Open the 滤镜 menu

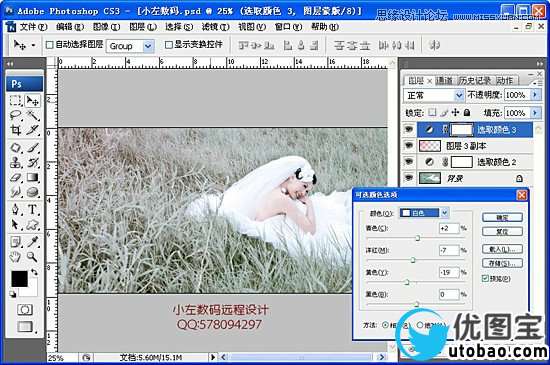pyautogui.click(x=215, y=27)
